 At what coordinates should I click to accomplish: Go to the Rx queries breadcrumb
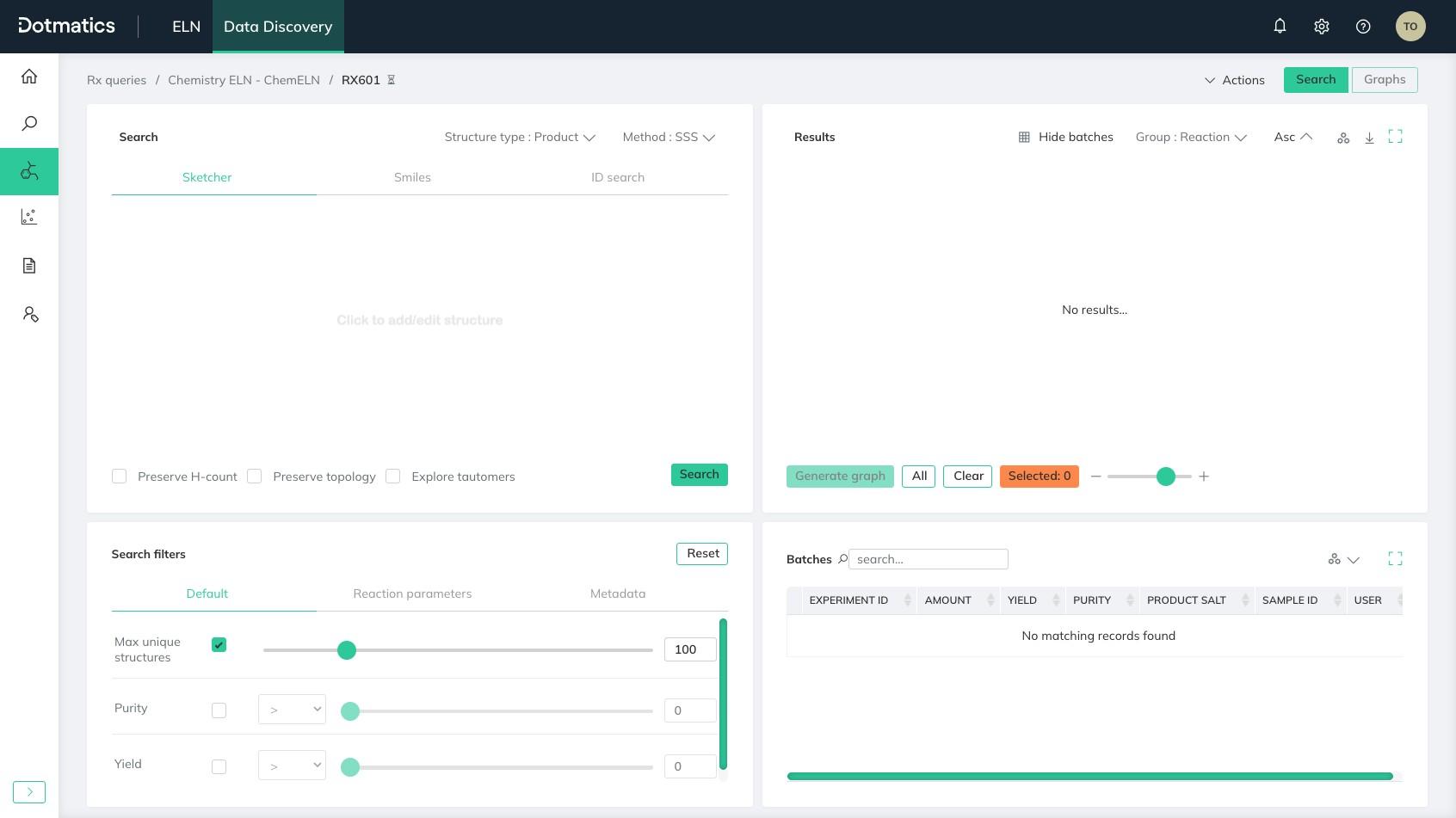pyautogui.click(x=116, y=80)
